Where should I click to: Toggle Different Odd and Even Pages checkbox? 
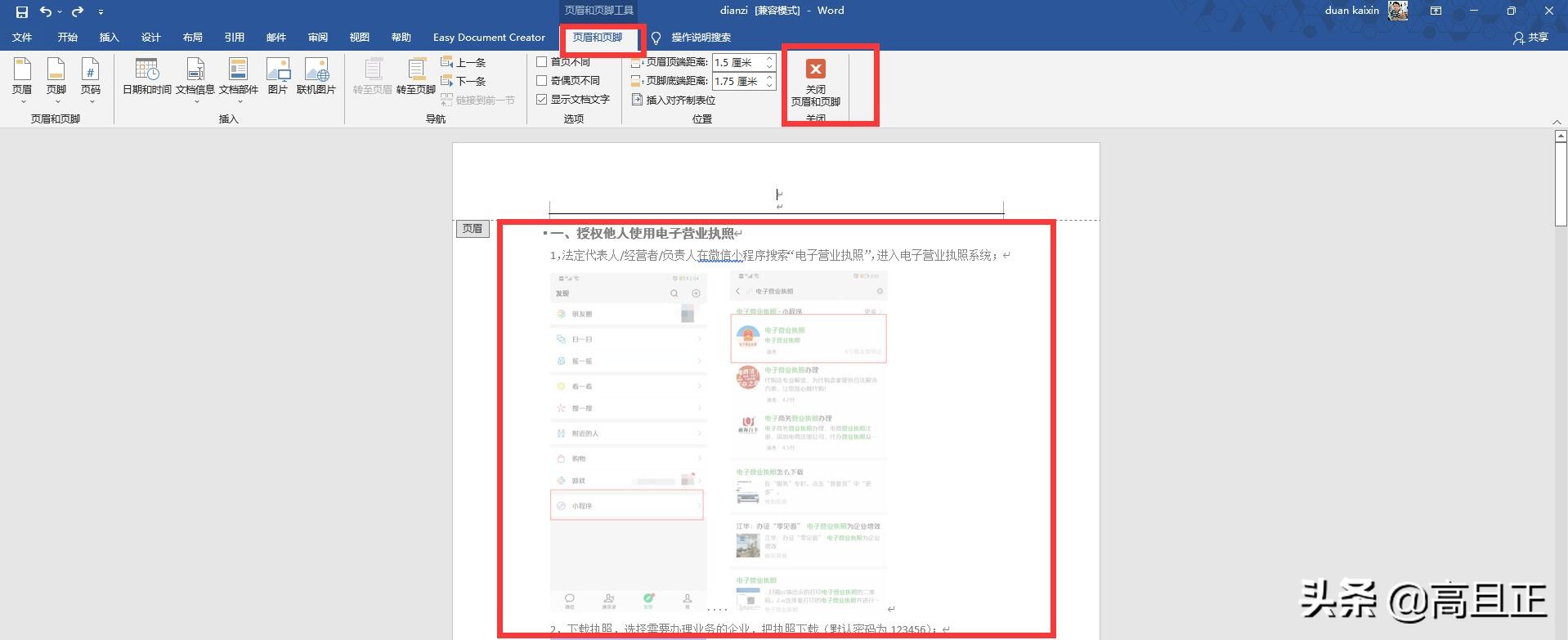(541, 81)
